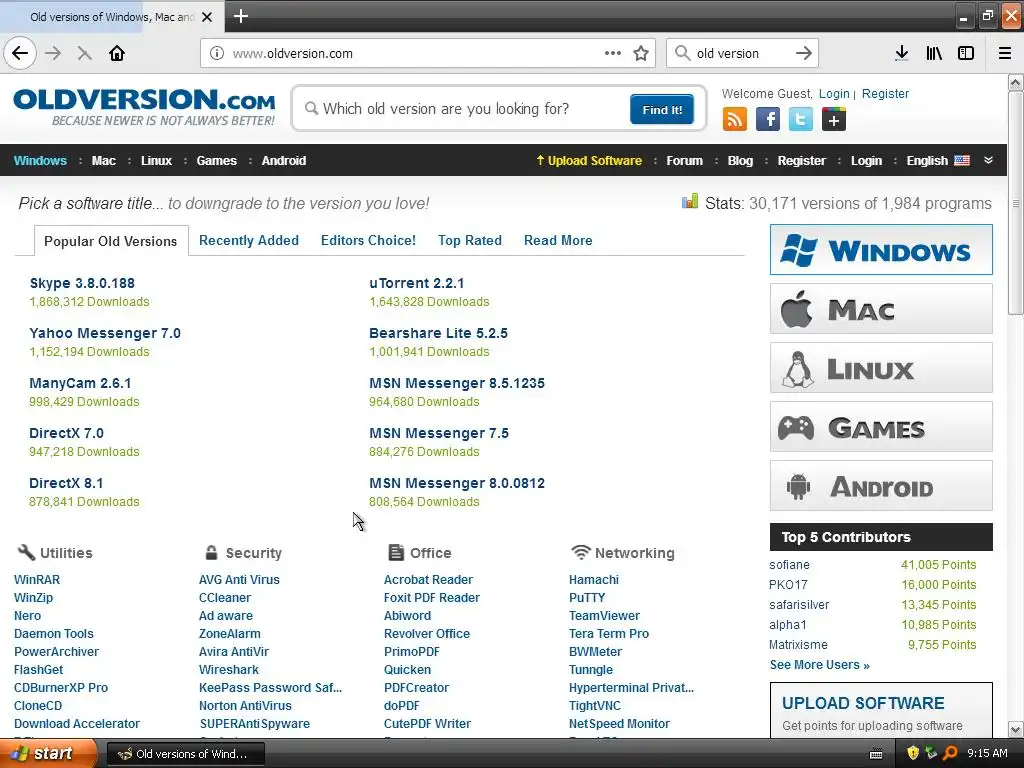This screenshot has width=1024, height=768.
Task: Close the Old versions tab
Action: tap(207, 17)
